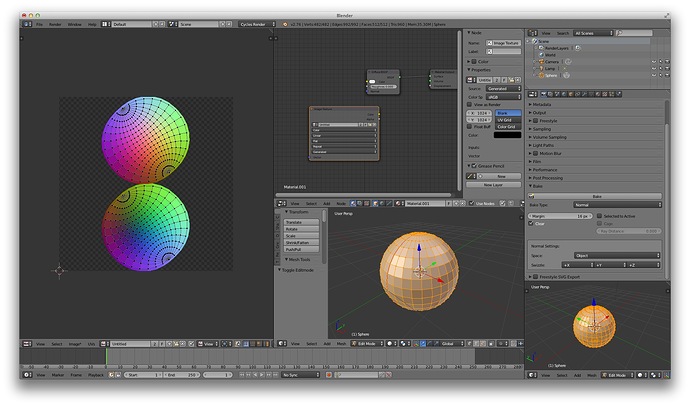Toggle the Freestyle panel checkbox
690x405 pixels.
[536, 121]
